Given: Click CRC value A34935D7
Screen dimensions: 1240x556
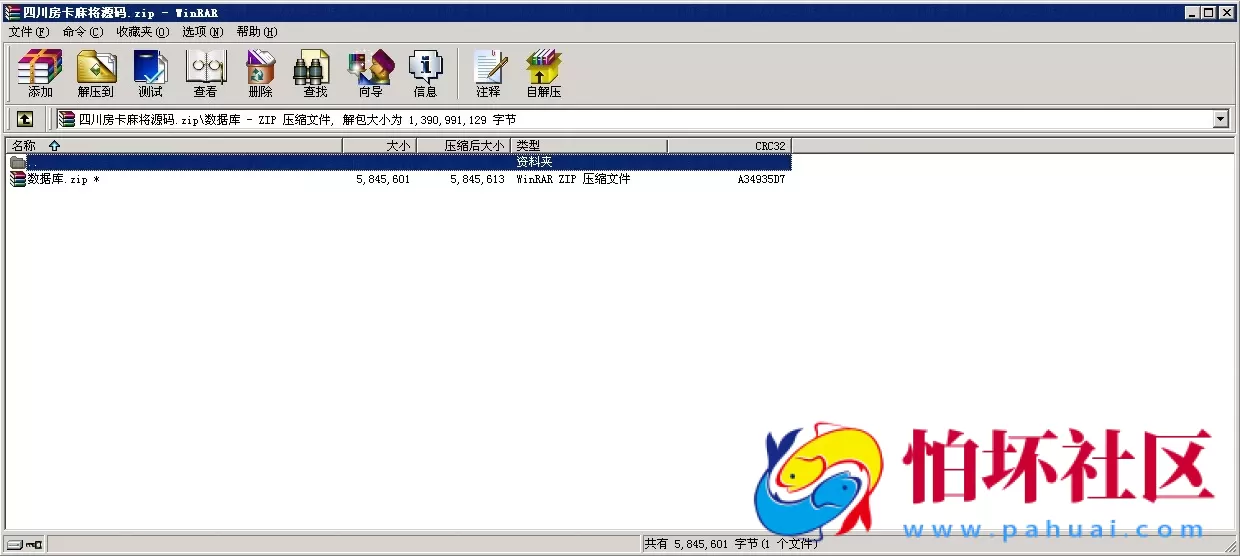Looking at the screenshot, I should pyautogui.click(x=762, y=180).
